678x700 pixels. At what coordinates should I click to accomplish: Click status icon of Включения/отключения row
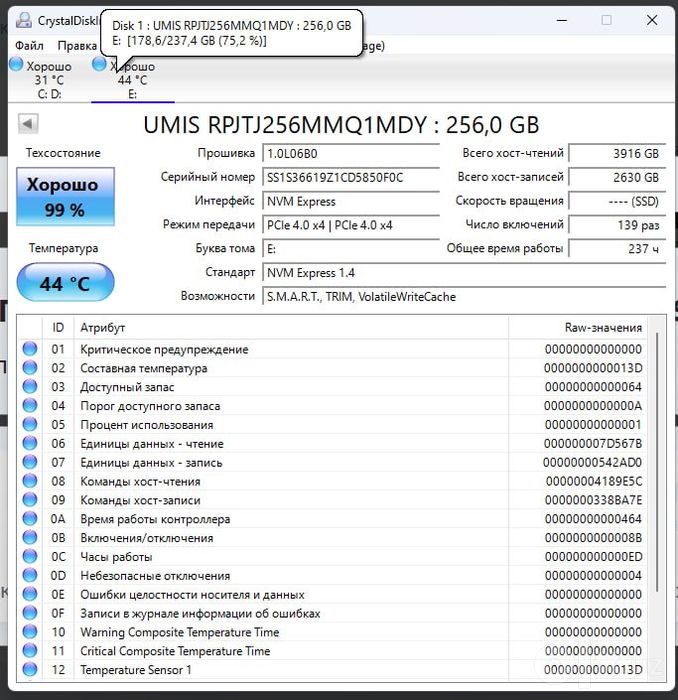[30, 537]
